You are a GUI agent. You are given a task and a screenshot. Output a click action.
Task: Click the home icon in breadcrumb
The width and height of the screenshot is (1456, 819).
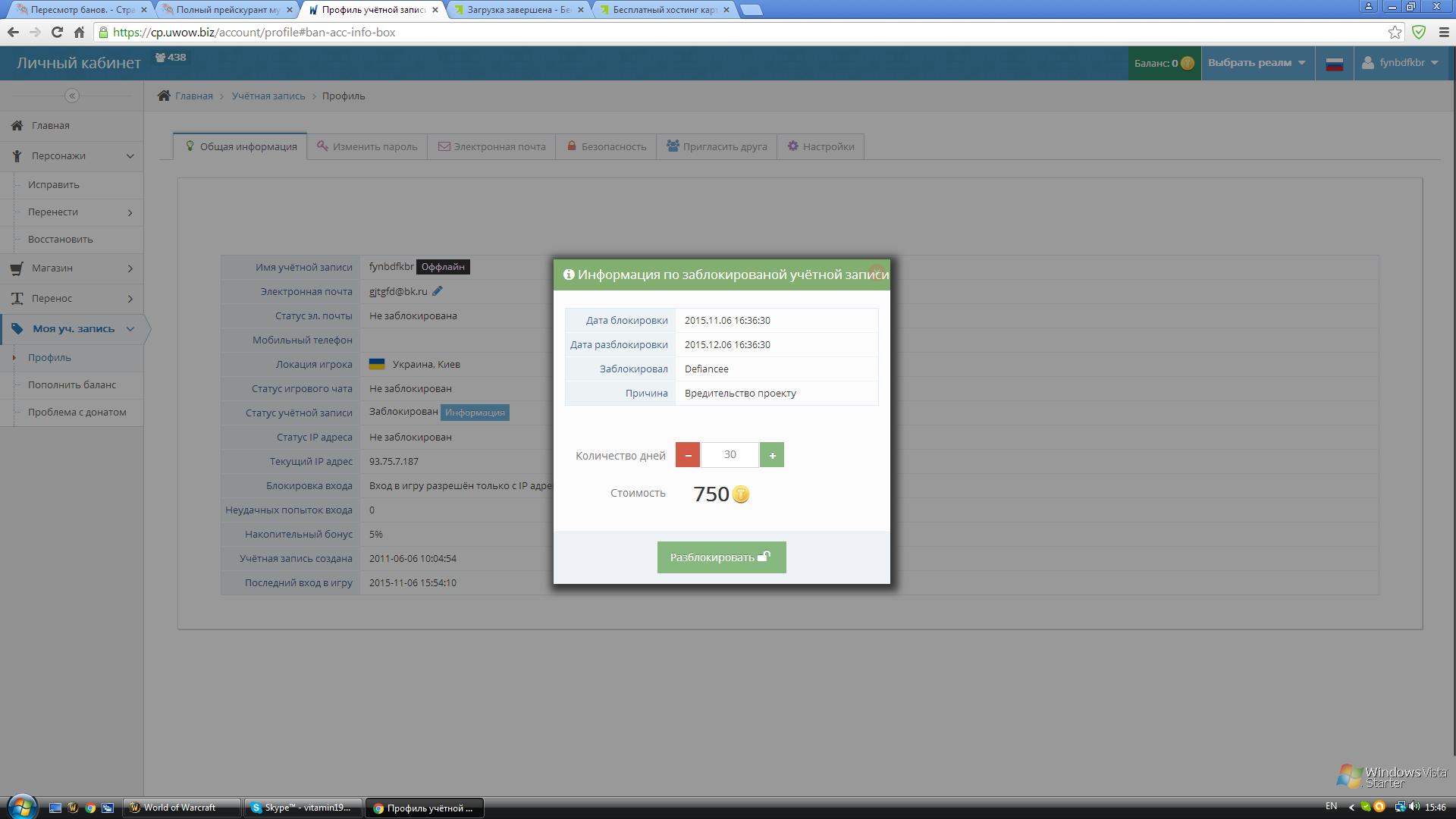coord(164,96)
